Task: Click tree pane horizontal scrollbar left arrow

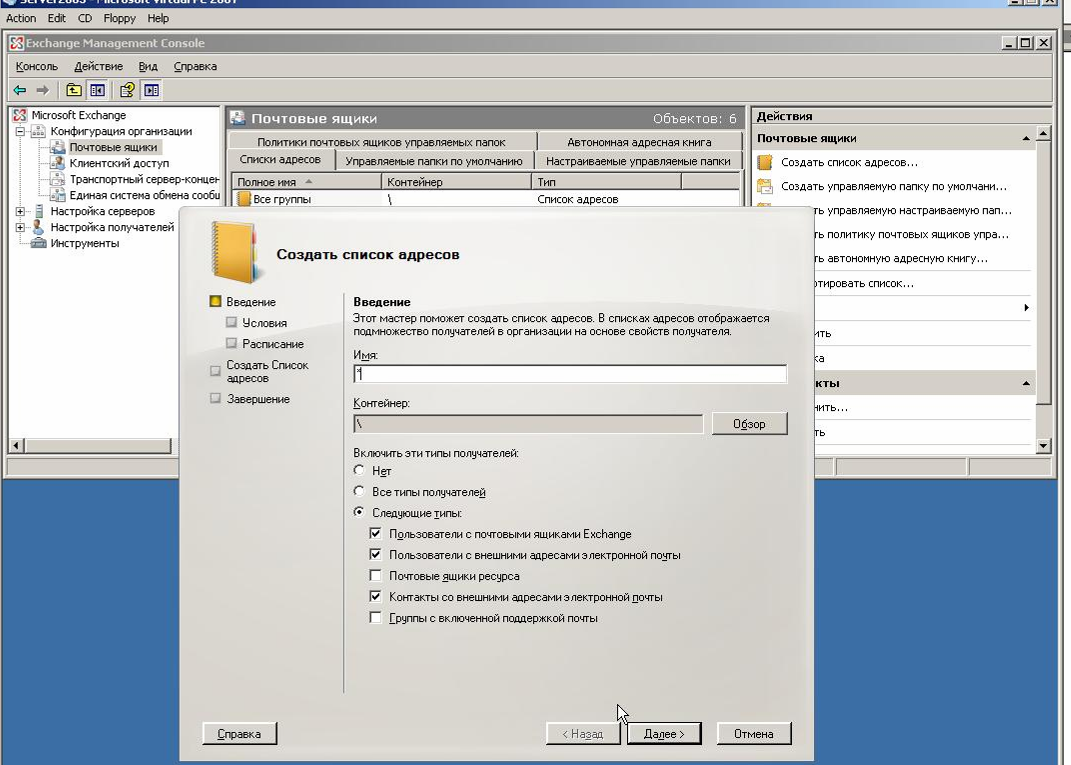Action: (x=16, y=446)
